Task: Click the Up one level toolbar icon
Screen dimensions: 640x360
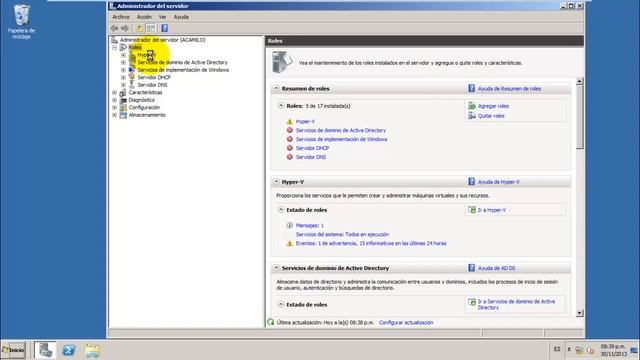Action: point(139,28)
